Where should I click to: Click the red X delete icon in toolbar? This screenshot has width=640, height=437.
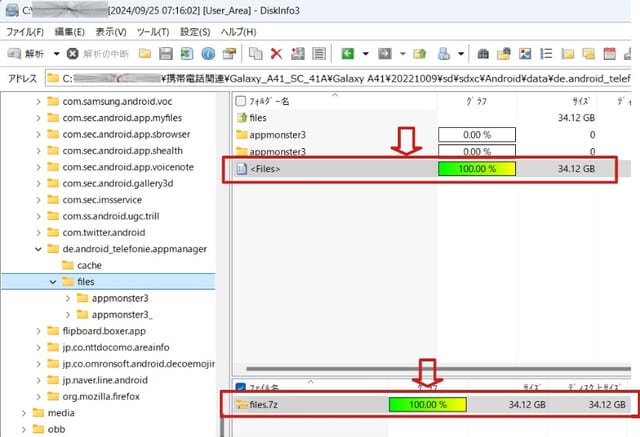pyautogui.click(x=276, y=53)
